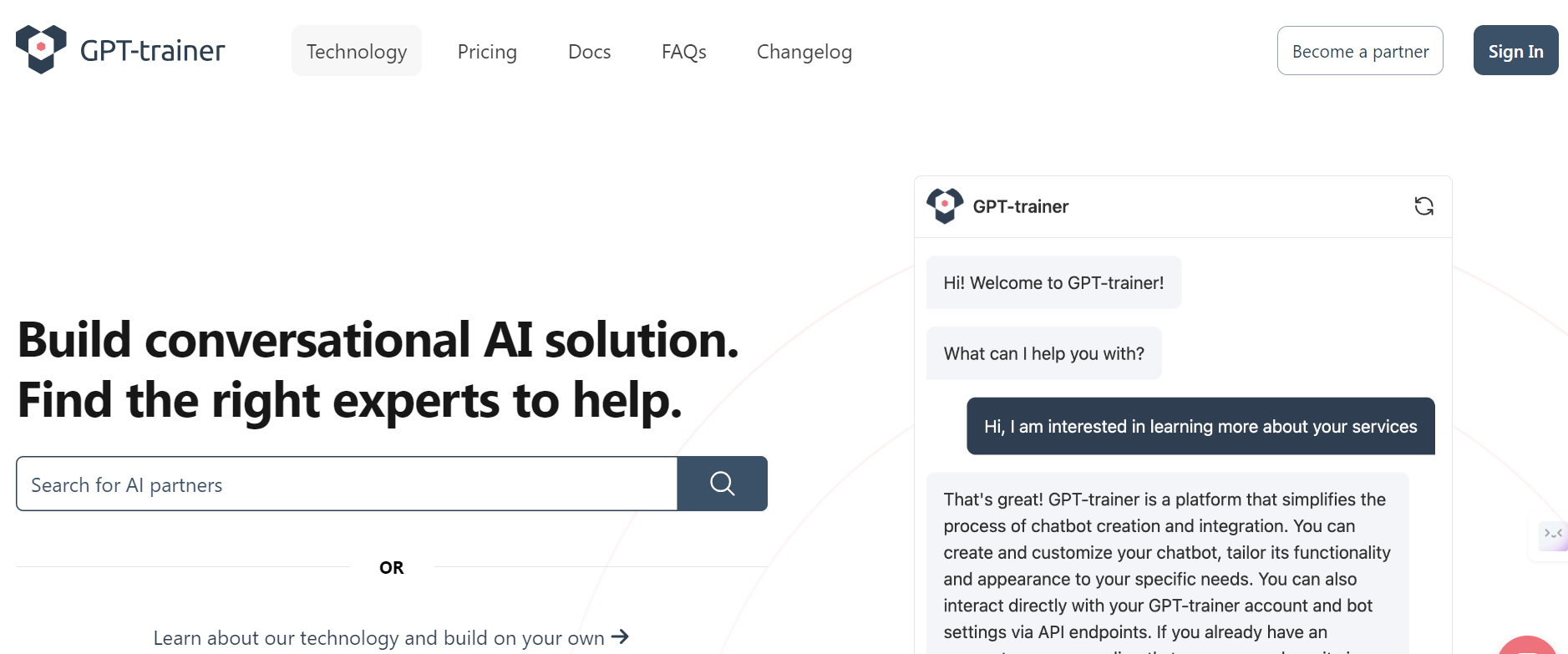Viewport: 1568px width, 654px height.
Task: Click the arrow icon beside the technology link
Action: click(620, 637)
